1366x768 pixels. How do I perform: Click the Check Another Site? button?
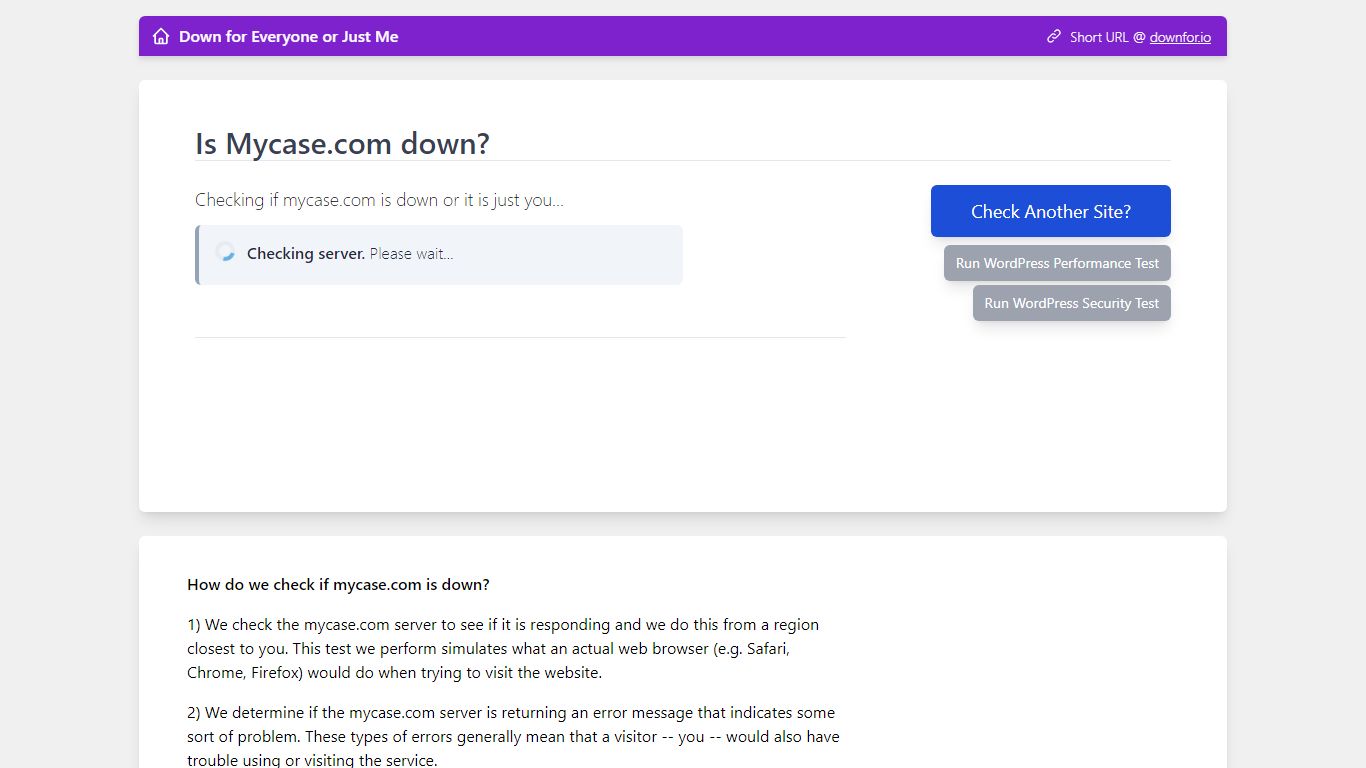[1051, 211]
